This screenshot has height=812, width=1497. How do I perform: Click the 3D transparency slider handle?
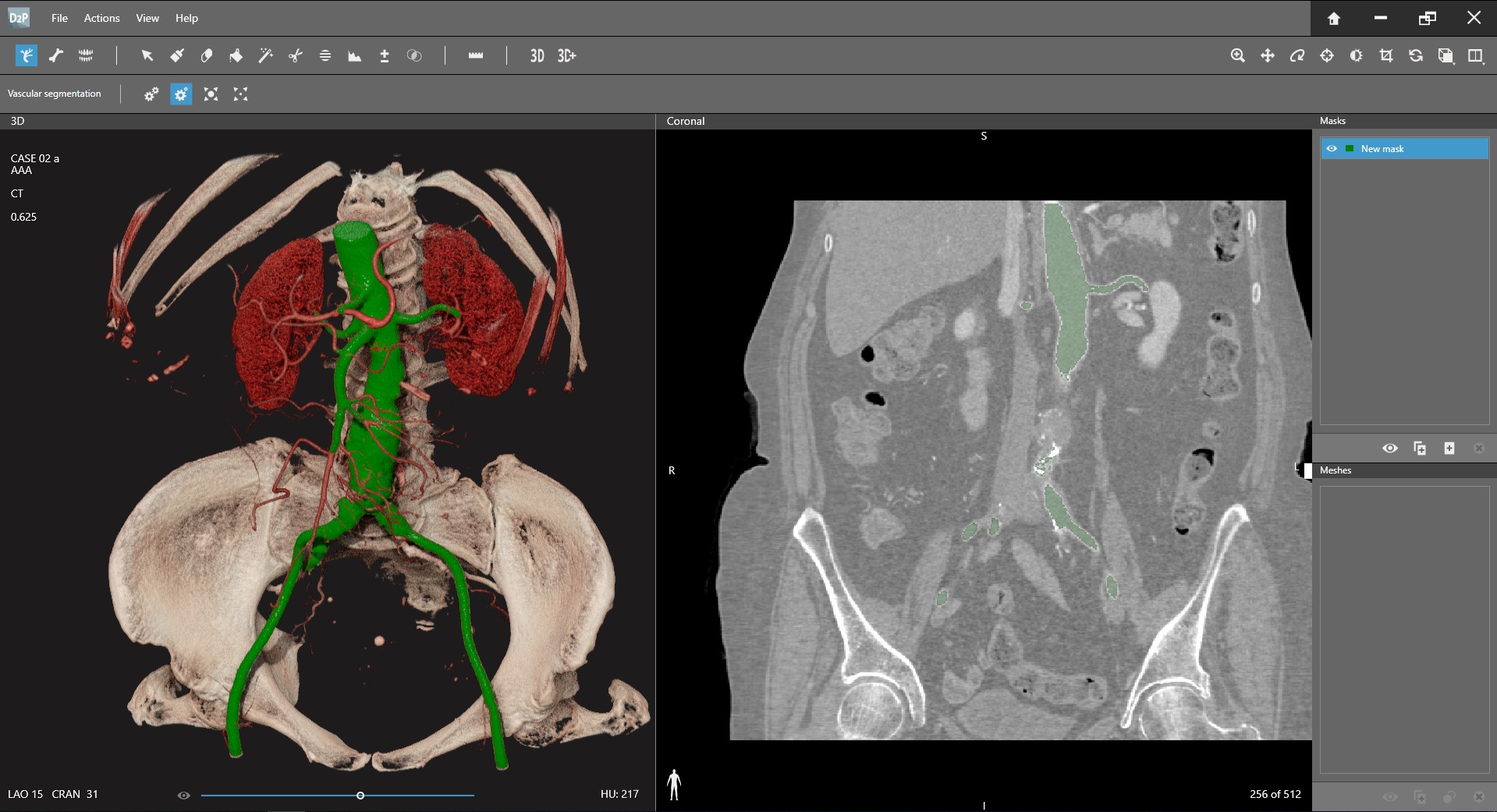pyautogui.click(x=360, y=795)
